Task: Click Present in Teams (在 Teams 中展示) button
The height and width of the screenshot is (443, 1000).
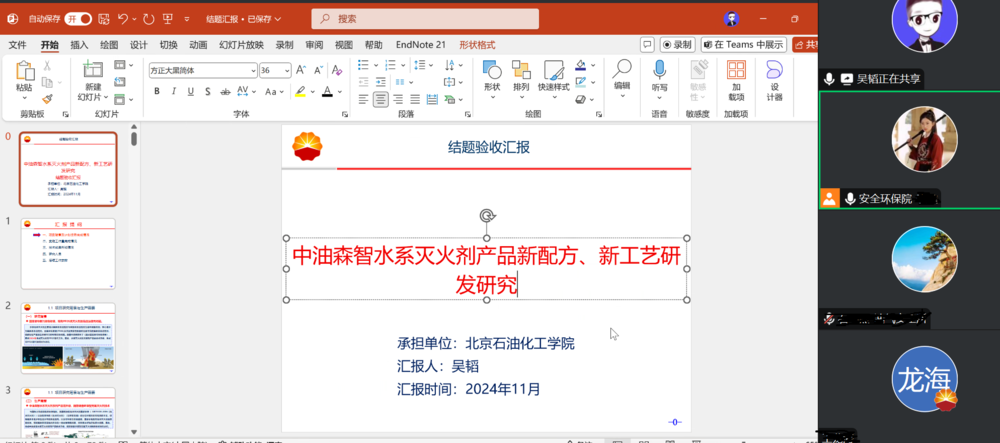Action: 743,45
